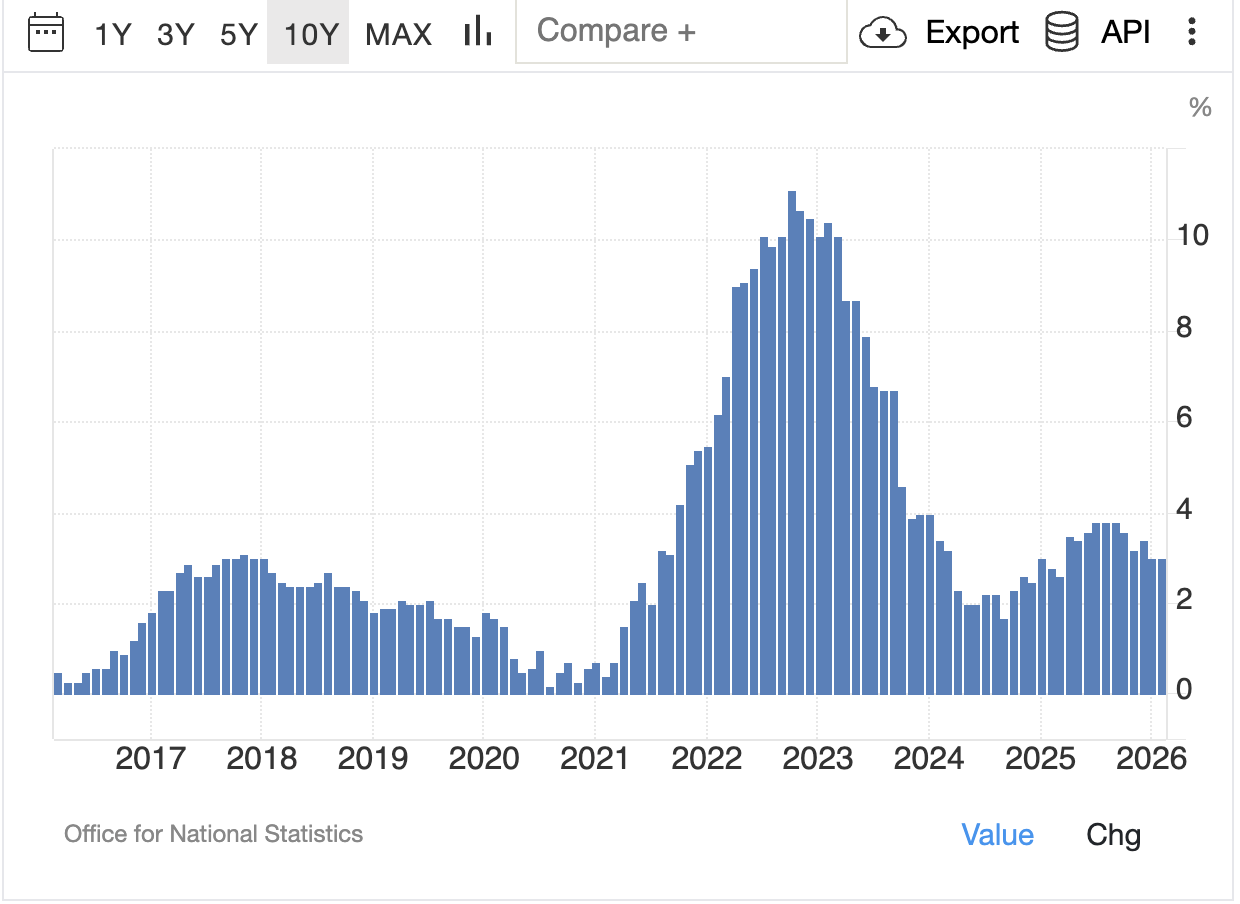Click the 2017 x-axis label

tap(150, 759)
